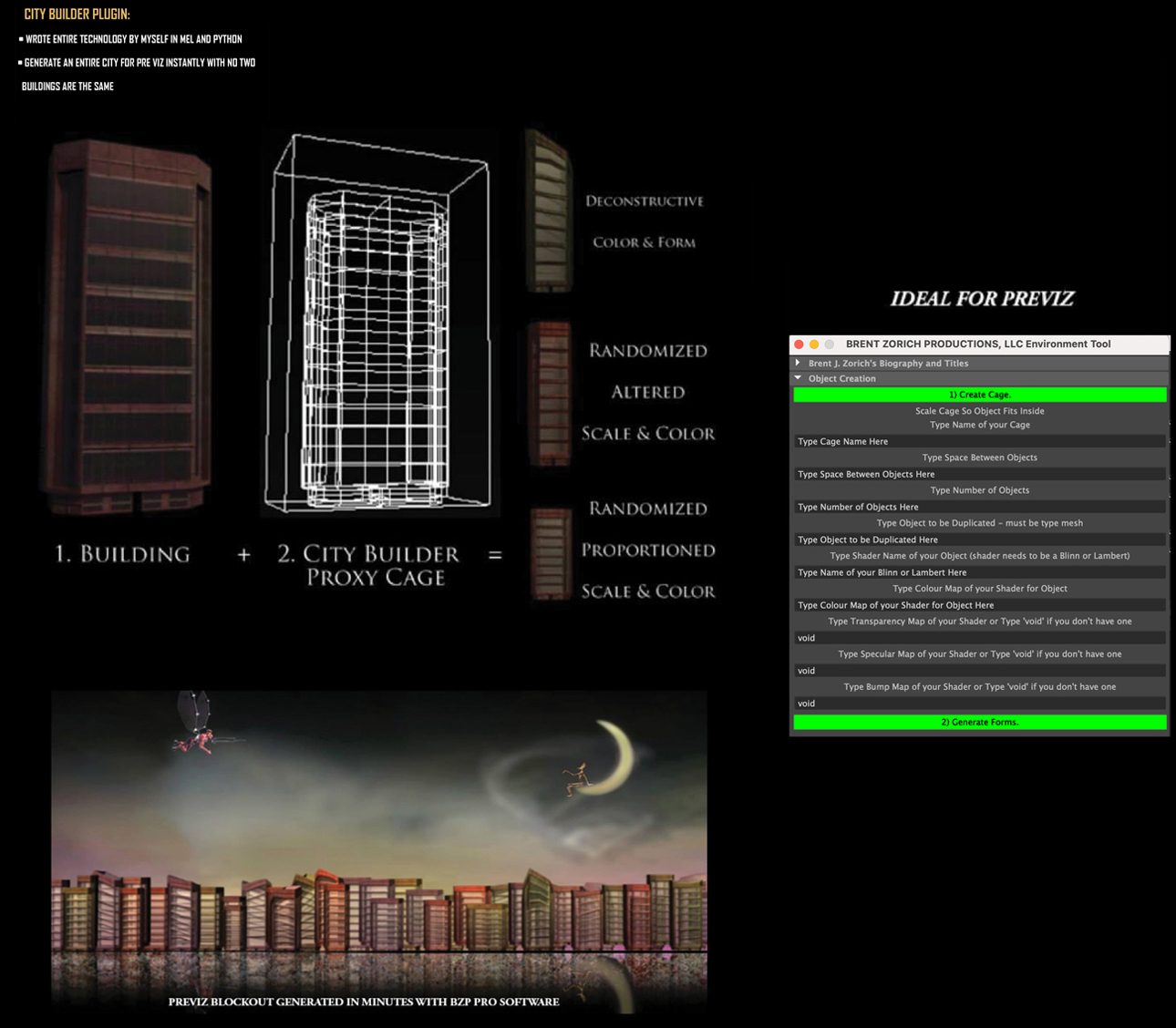
Task: Click the Space Between Objects input field
Action: click(x=979, y=474)
